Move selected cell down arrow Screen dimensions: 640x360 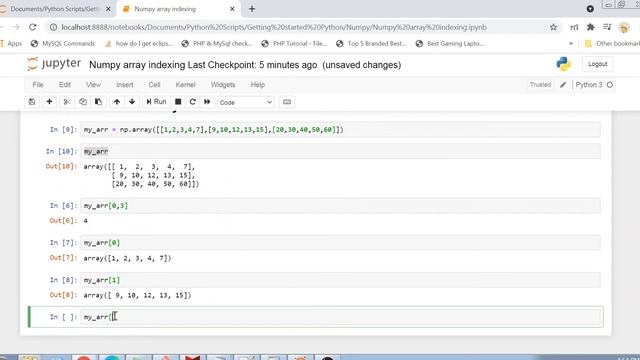[x=132, y=102]
